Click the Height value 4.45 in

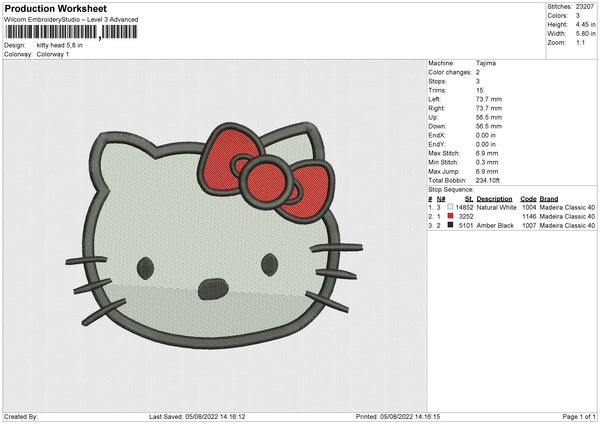(x=585, y=24)
